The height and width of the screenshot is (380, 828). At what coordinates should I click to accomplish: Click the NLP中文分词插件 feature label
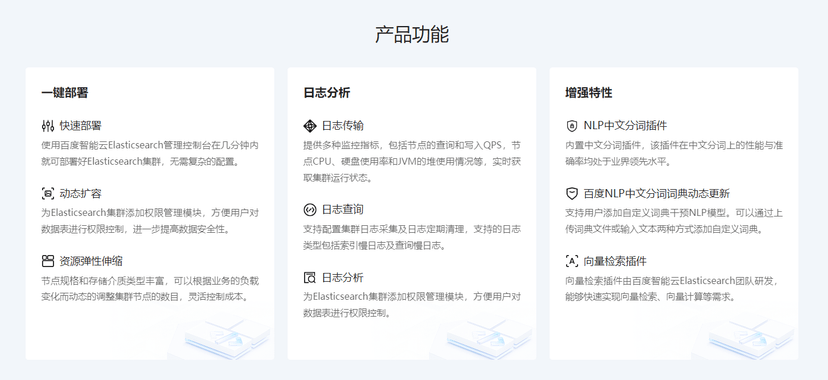625,126
